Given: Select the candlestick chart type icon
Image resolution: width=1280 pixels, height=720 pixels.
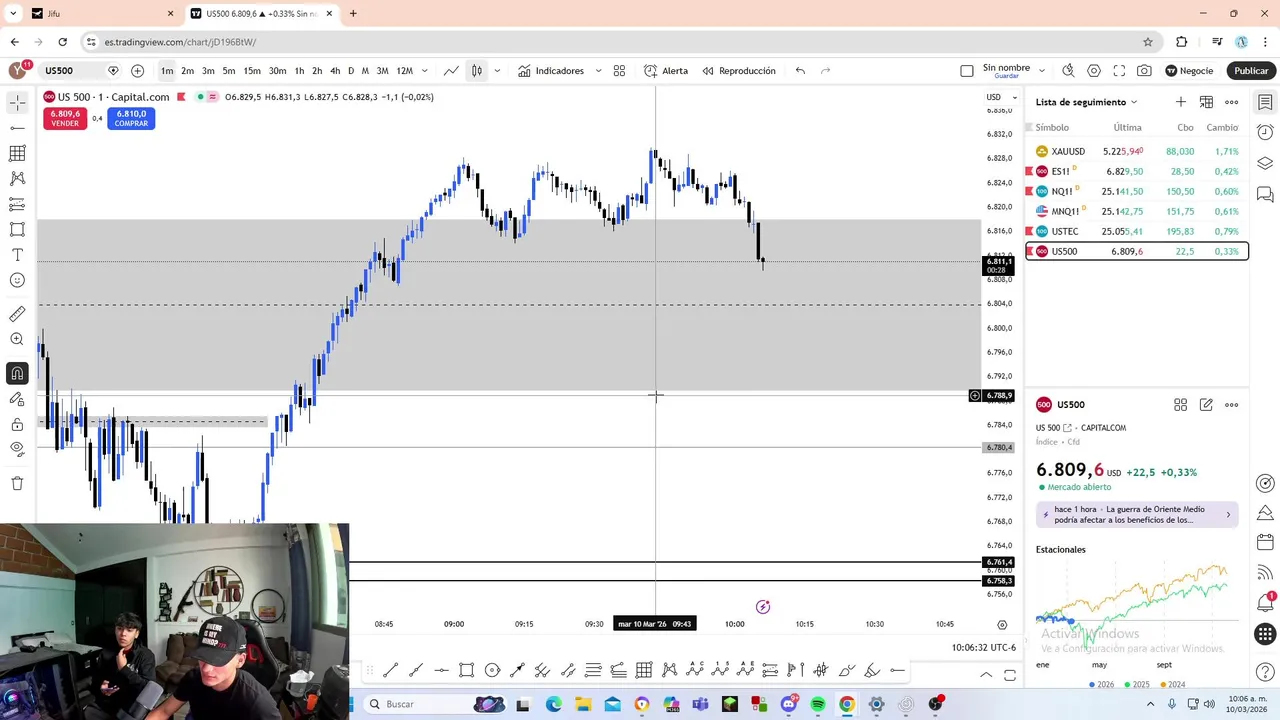Looking at the screenshot, I should point(477,71).
